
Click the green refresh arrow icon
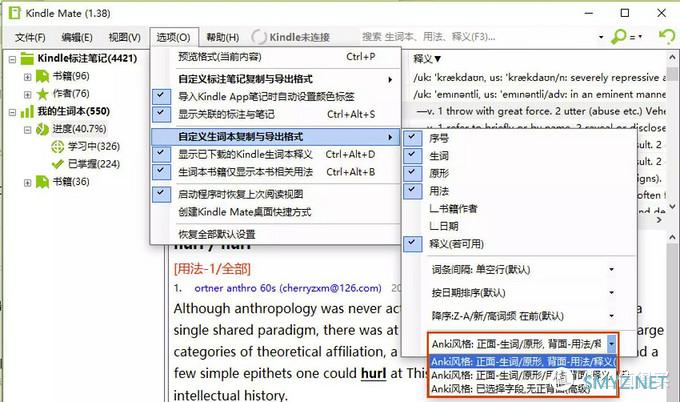click(x=667, y=36)
